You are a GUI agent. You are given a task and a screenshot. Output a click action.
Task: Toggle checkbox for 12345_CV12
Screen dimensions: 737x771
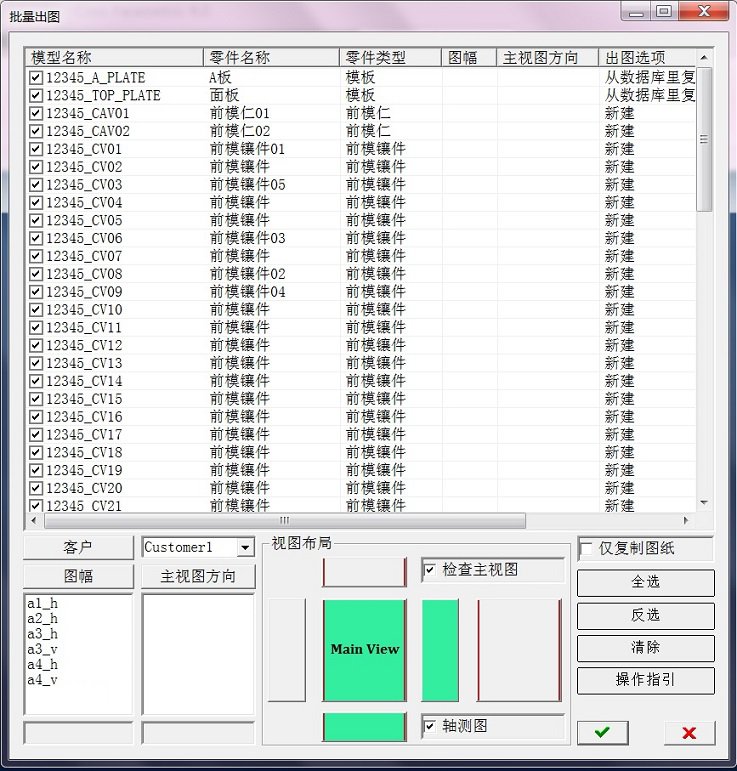pos(35,345)
